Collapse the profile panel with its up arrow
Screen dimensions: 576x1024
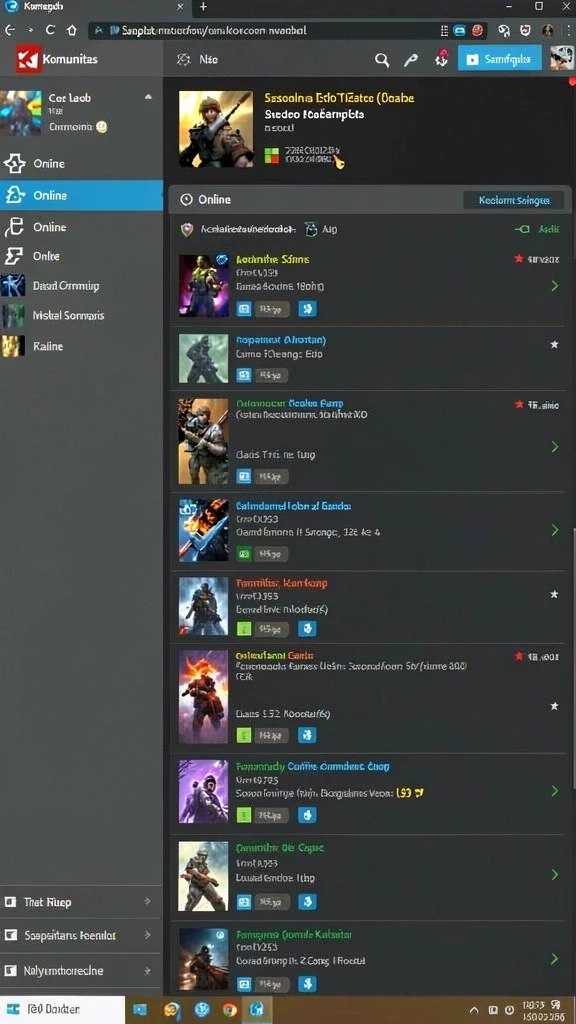pyautogui.click(x=148, y=97)
